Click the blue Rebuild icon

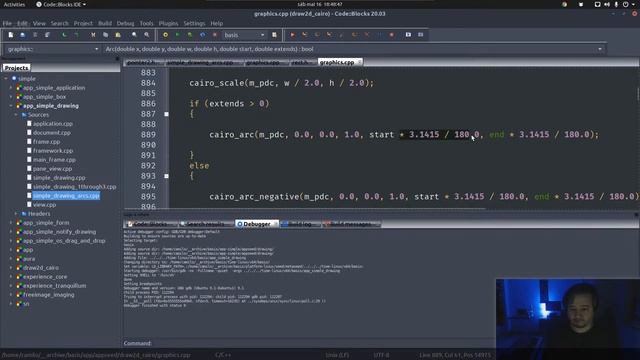202,35
